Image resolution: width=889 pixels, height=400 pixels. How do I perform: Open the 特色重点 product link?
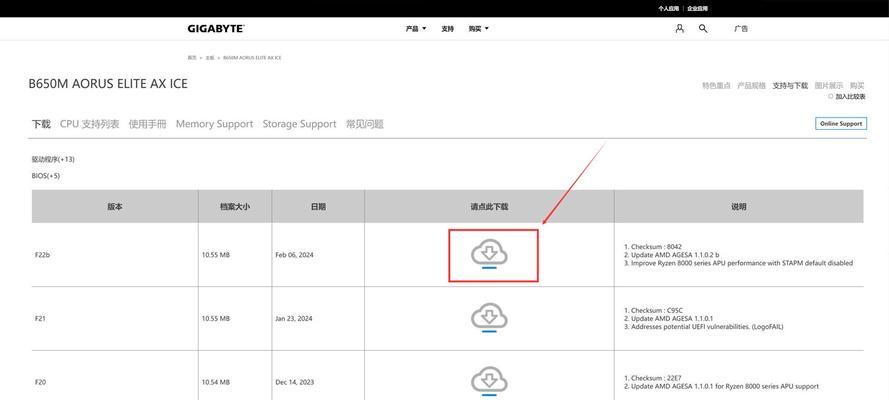[716, 86]
